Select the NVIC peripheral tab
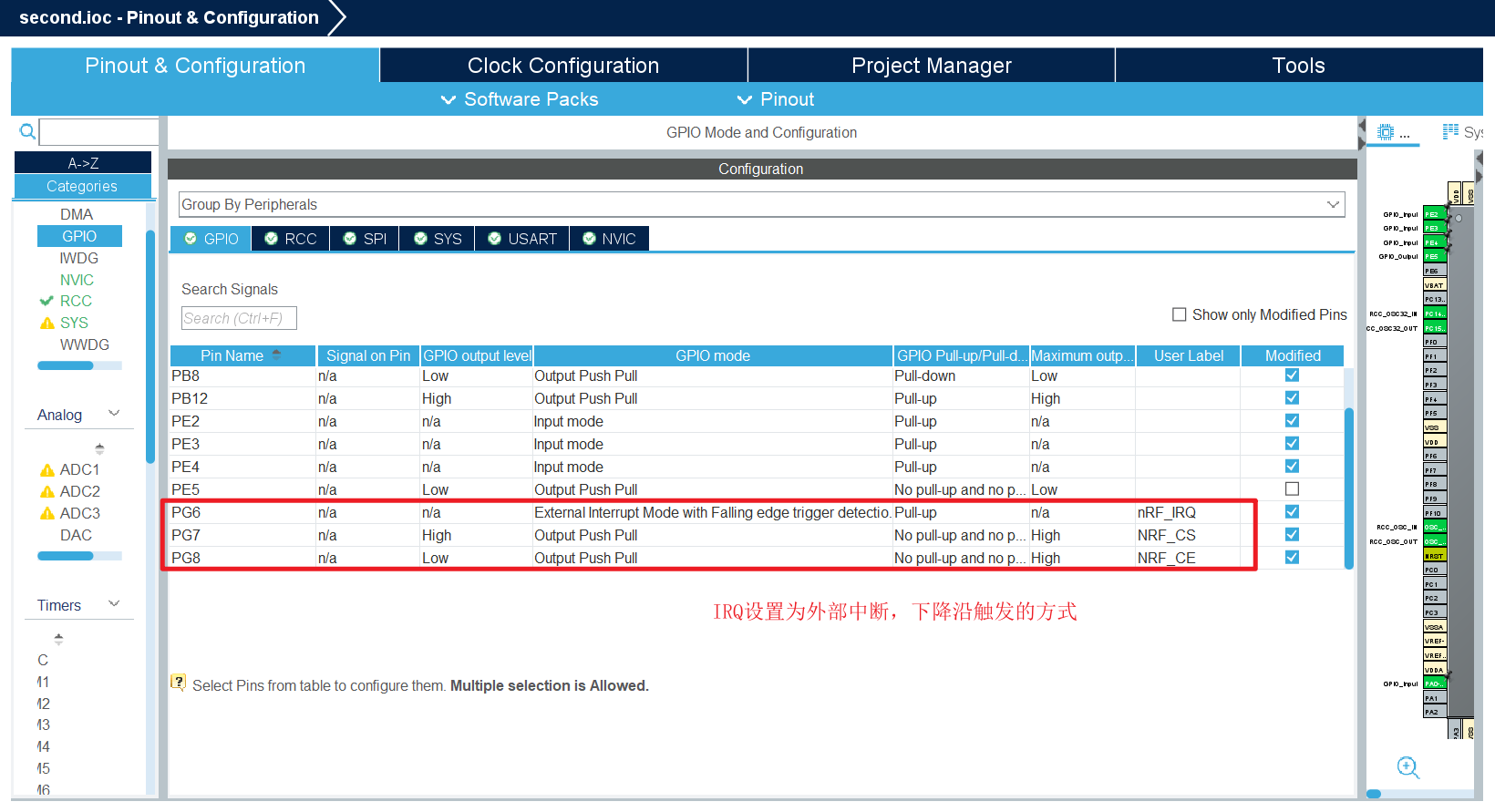Screen dimensions: 1495x812 click(609, 239)
